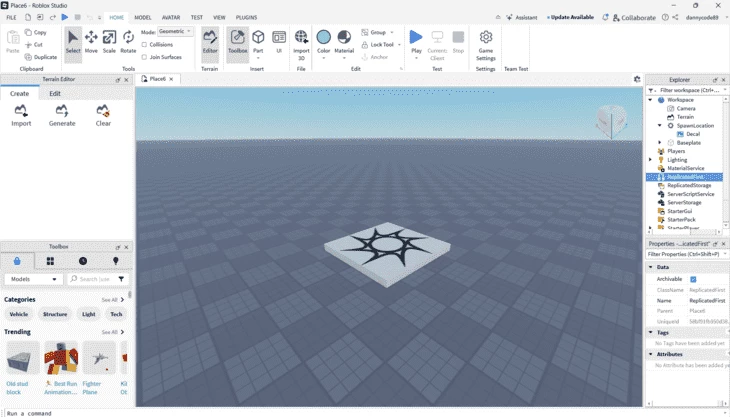Start the Play test

point(416,42)
